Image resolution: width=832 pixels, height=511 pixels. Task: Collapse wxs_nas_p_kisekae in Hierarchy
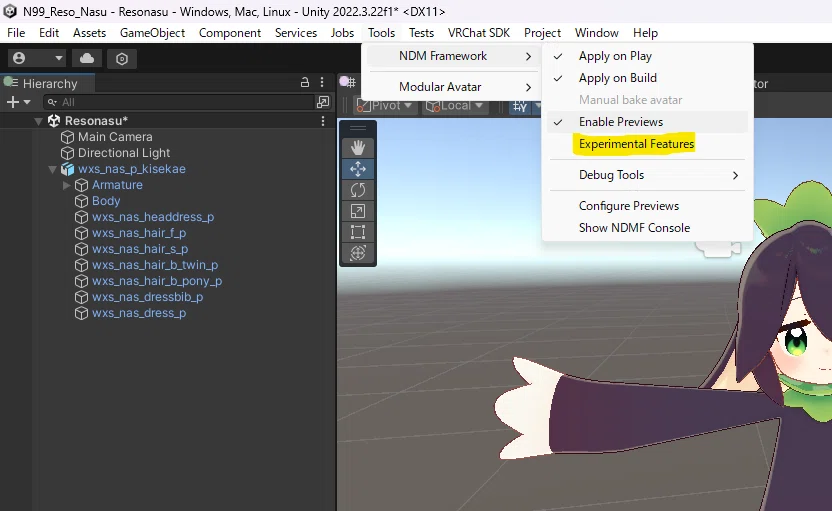[52, 169]
